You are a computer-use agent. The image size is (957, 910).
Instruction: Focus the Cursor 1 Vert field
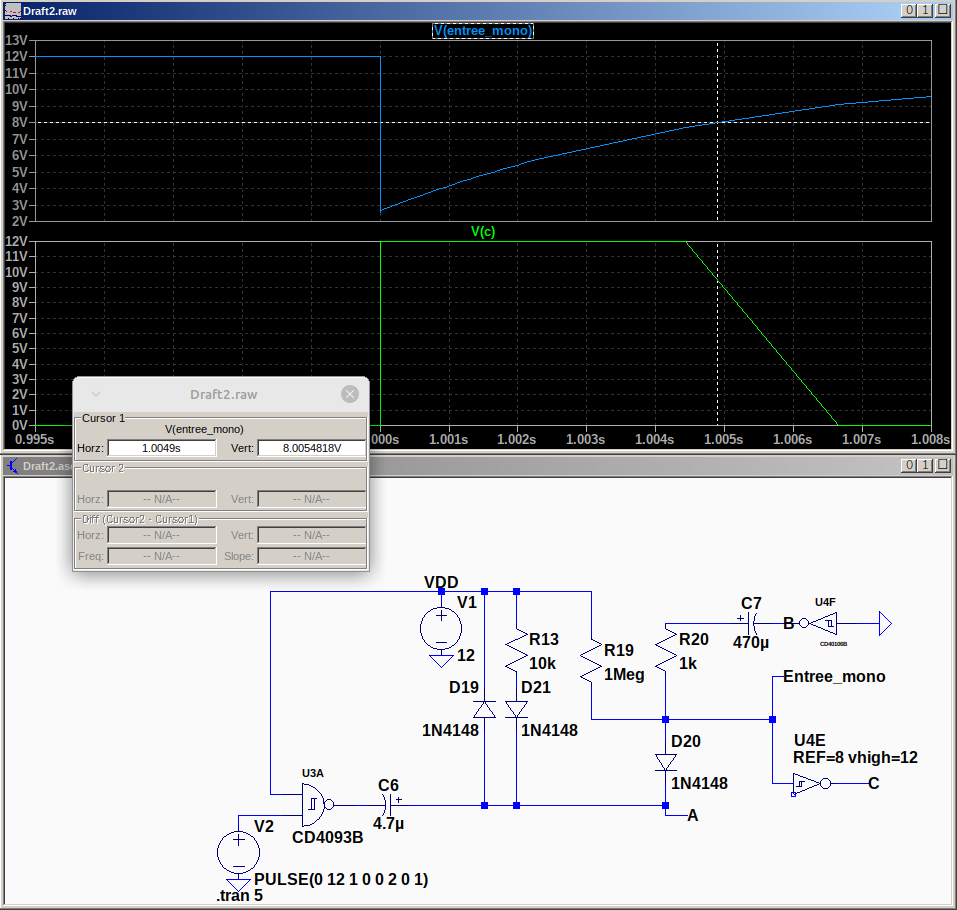point(311,448)
